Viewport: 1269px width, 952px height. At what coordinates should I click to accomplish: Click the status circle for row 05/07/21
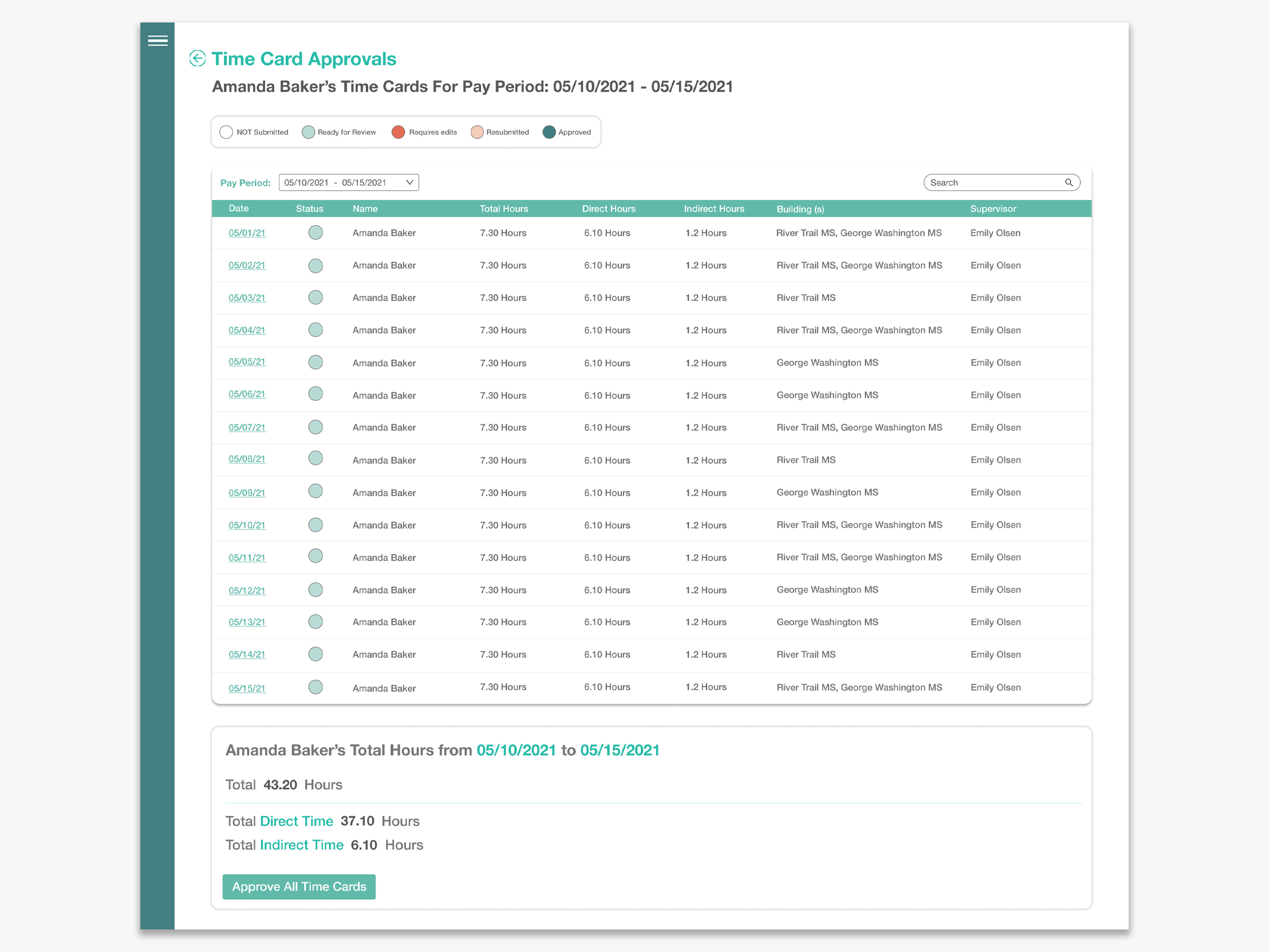pos(315,427)
